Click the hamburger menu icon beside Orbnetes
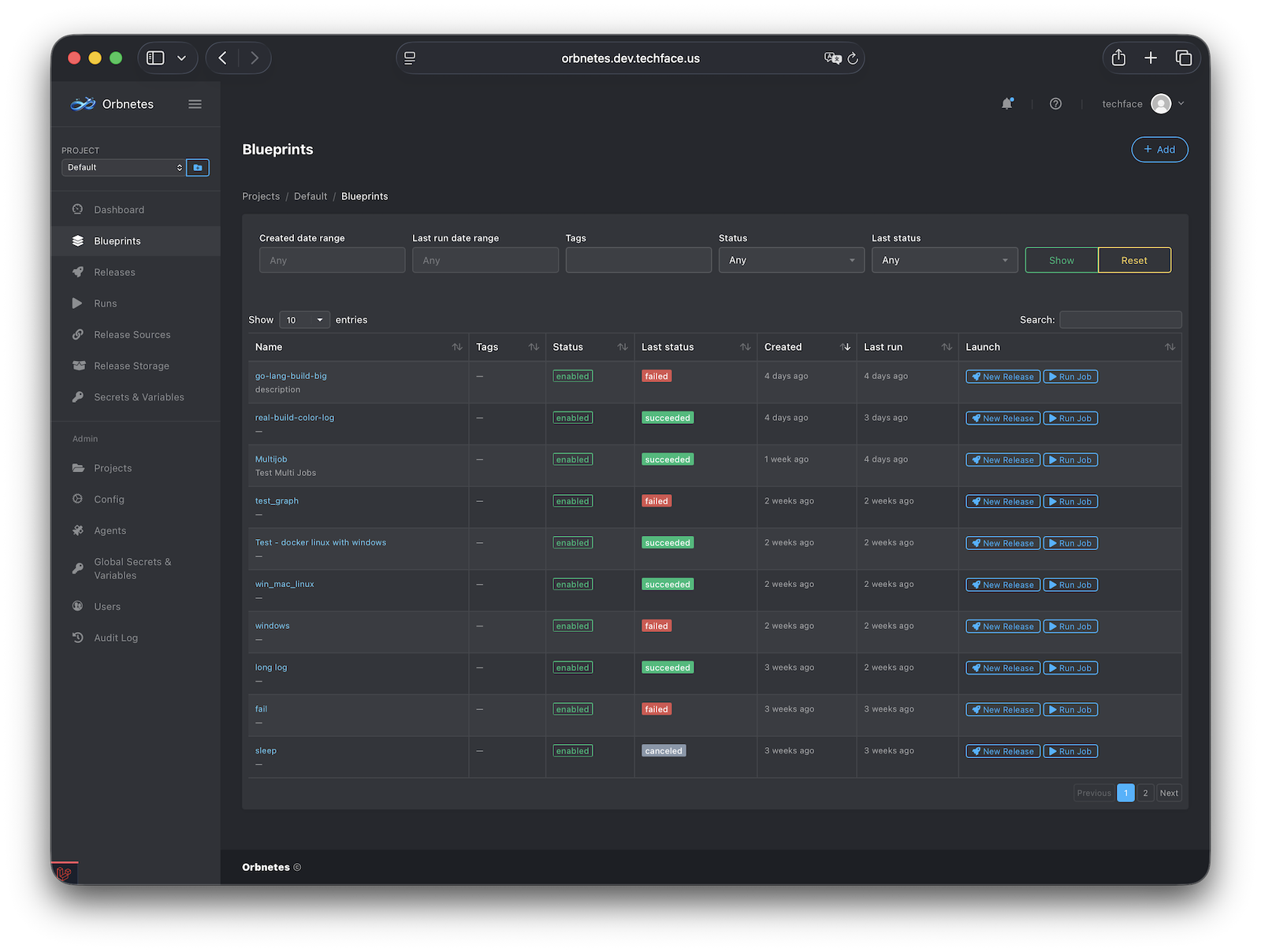Image resolution: width=1261 pixels, height=952 pixels. pos(195,104)
